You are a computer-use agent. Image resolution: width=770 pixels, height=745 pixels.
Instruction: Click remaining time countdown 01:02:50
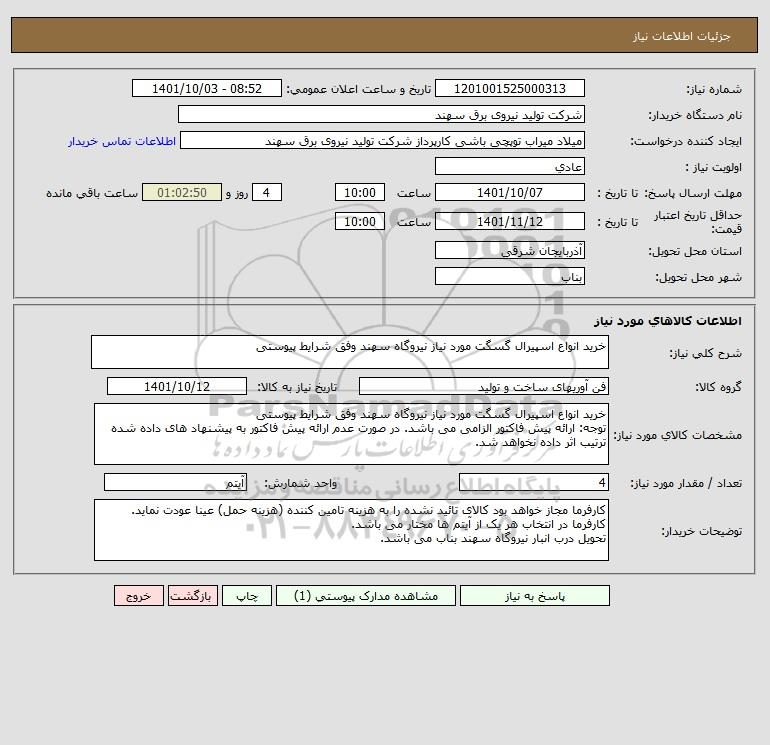click(182, 193)
